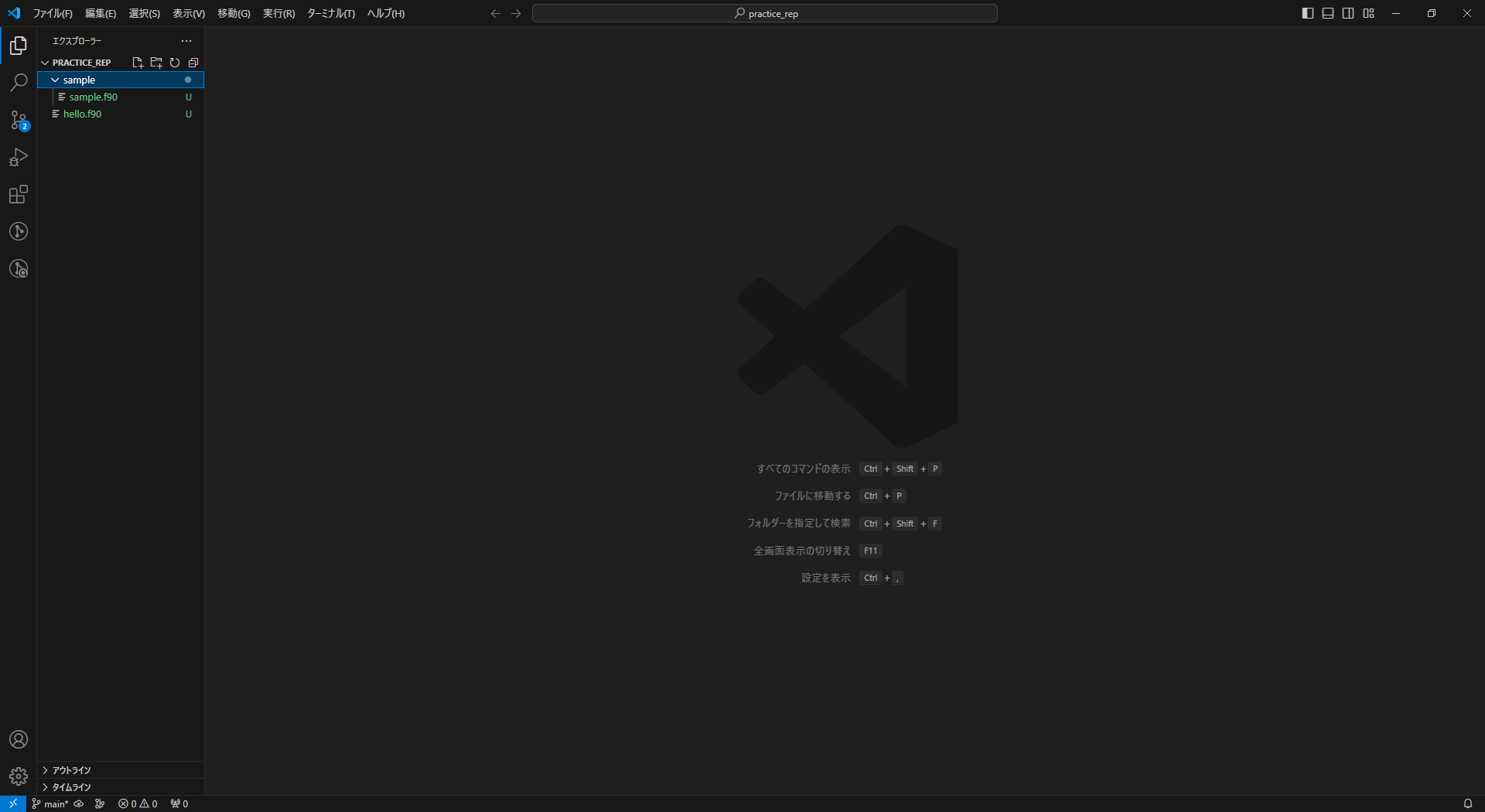
Task: Go back using the navigation arrow
Action: coord(496,13)
